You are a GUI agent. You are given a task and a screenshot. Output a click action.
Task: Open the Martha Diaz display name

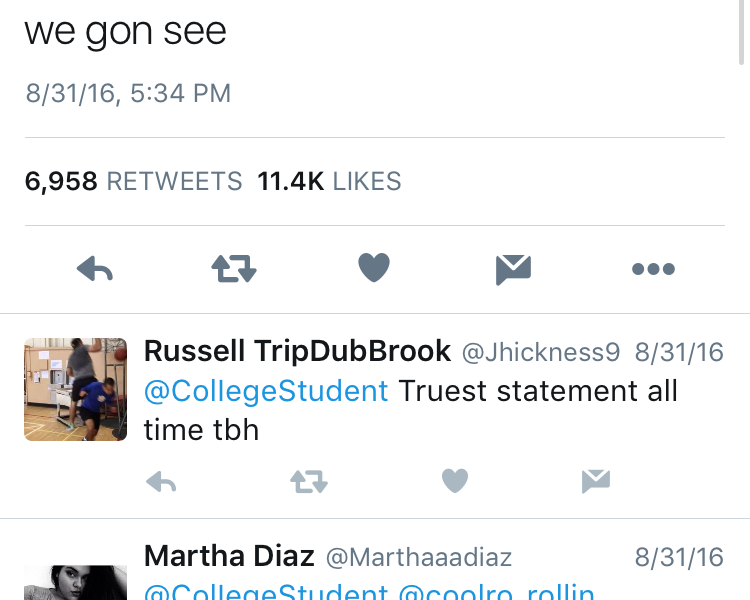coord(229,556)
